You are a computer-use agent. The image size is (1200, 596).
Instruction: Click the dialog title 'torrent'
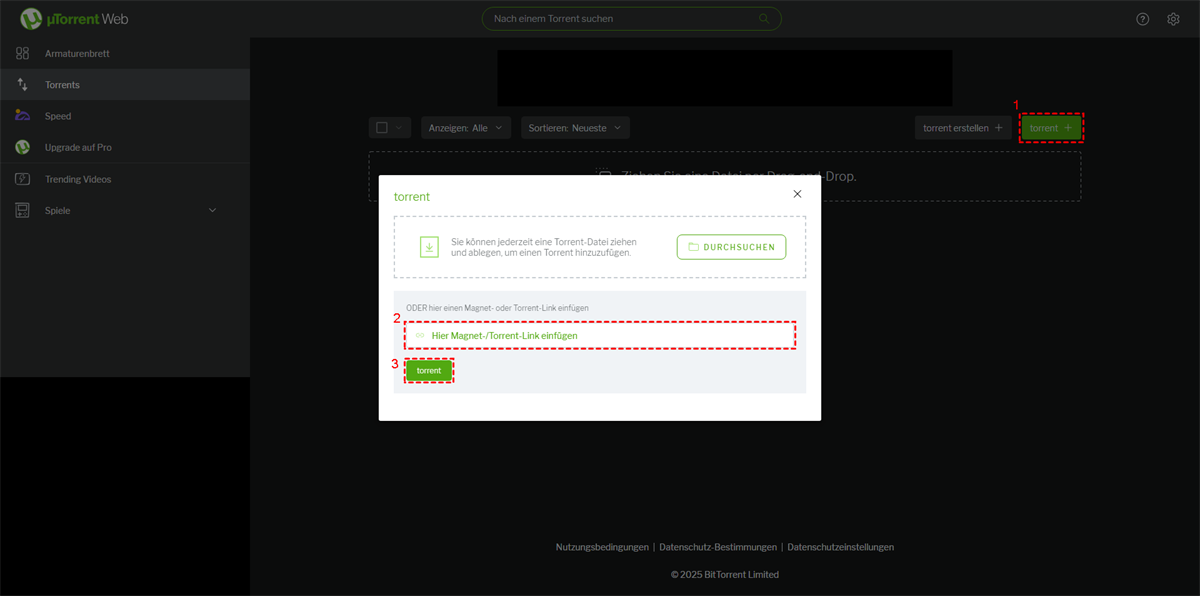[412, 197]
